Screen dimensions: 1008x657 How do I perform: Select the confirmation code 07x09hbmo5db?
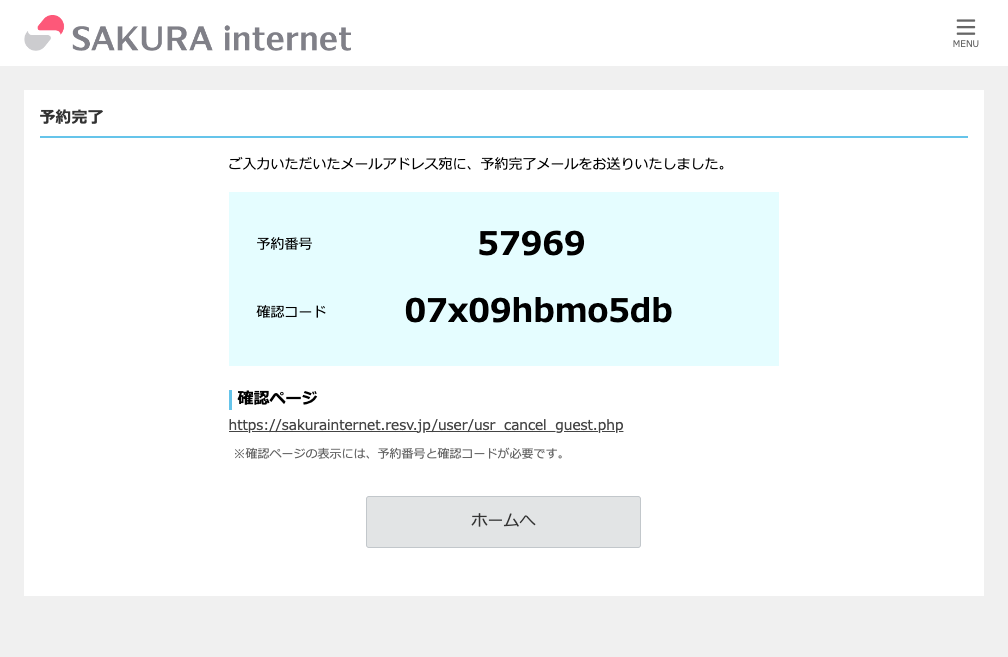pyautogui.click(x=538, y=311)
